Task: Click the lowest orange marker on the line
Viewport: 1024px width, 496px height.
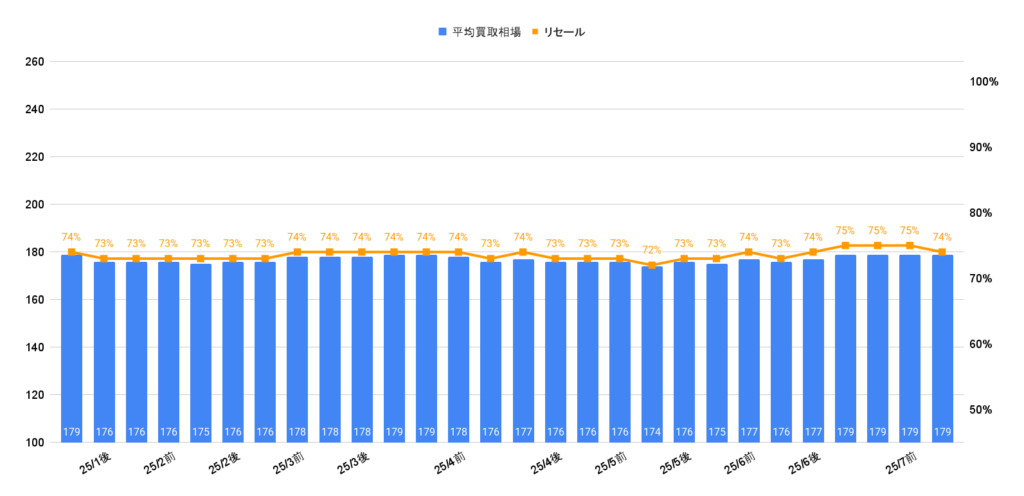Action: coord(652,265)
